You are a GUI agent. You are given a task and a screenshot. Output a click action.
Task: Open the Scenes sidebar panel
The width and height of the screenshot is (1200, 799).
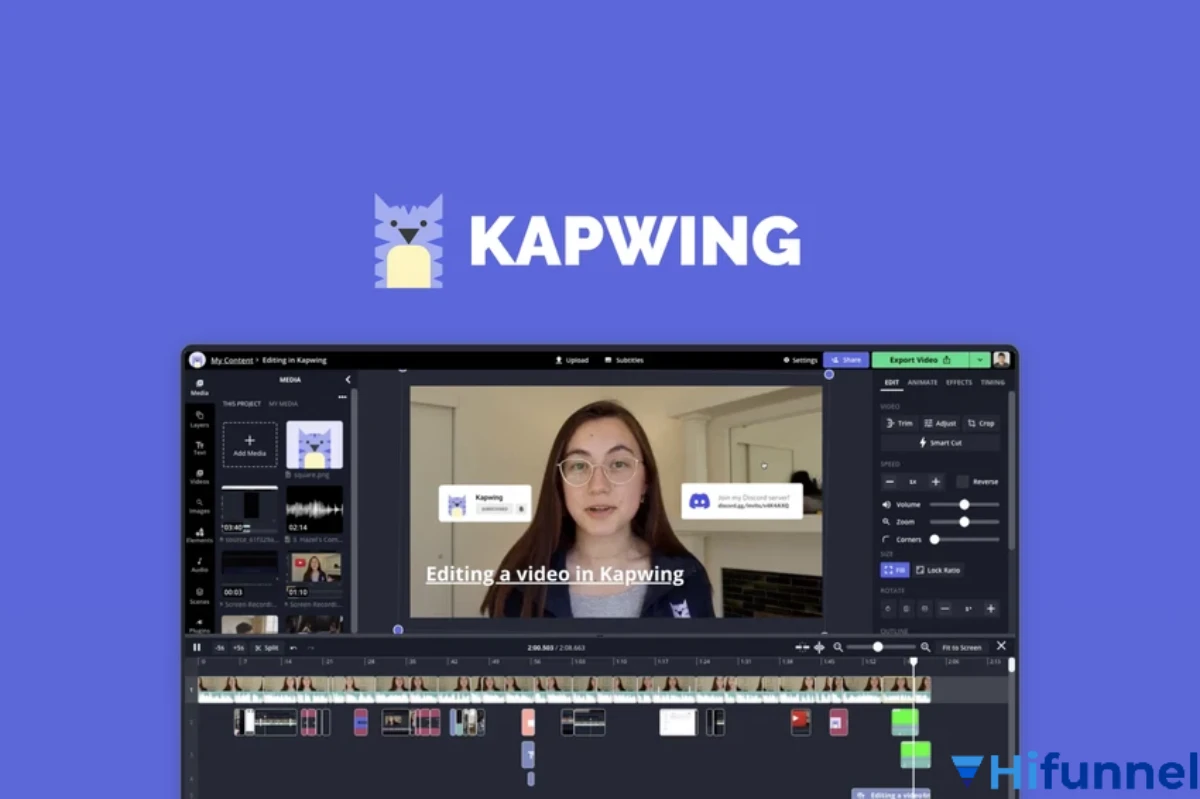[200, 595]
